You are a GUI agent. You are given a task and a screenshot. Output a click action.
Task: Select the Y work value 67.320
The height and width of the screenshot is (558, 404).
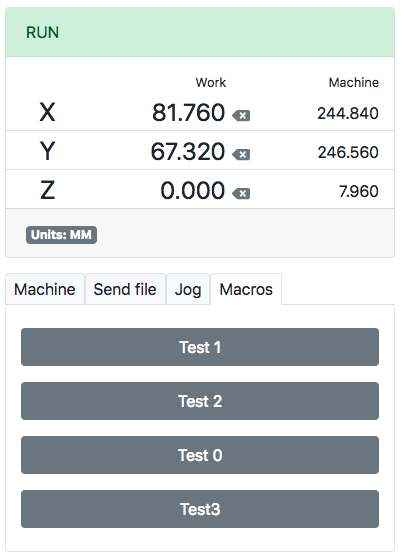tap(188, 152)
